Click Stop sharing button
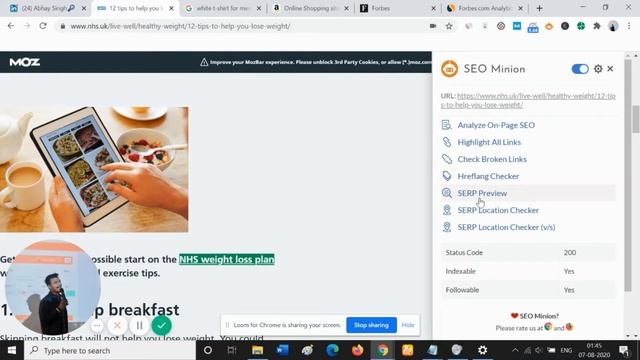 371,325
